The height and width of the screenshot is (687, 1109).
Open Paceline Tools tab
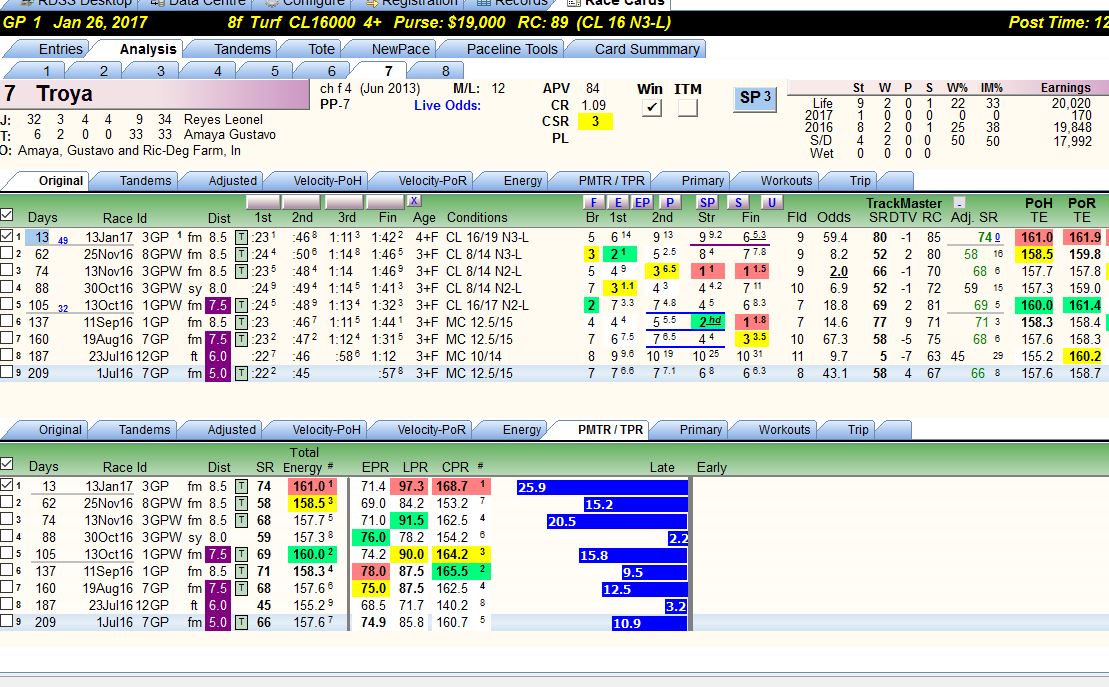(x=512, y=49)
